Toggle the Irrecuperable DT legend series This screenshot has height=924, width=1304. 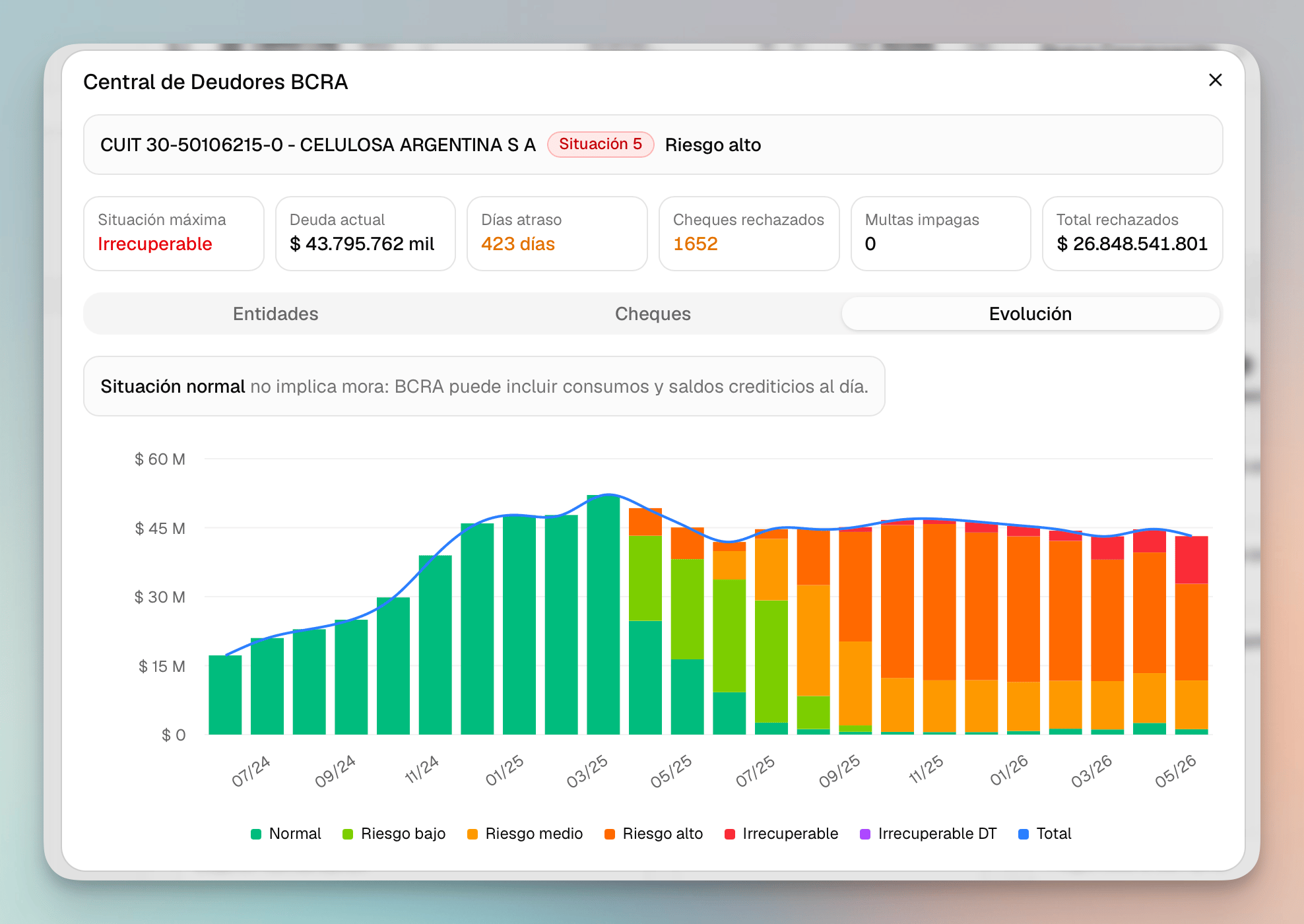pos(928,834)
